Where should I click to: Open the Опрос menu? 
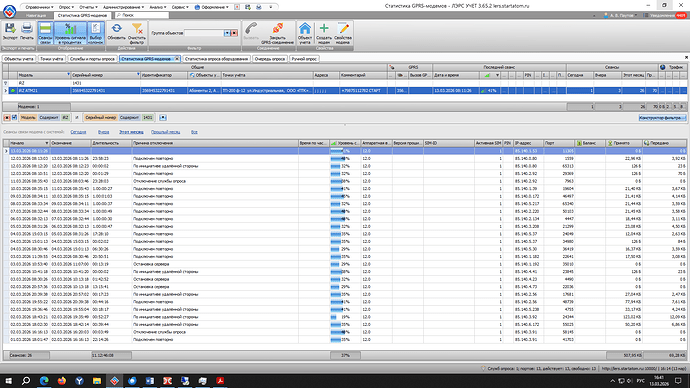point(66,7)
